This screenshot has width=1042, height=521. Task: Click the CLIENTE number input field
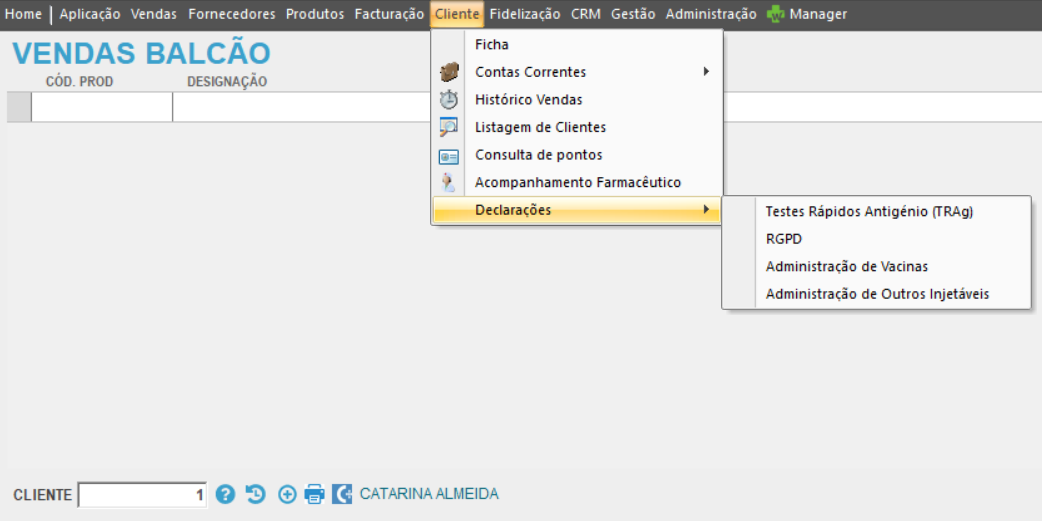[x=142, y=495]
